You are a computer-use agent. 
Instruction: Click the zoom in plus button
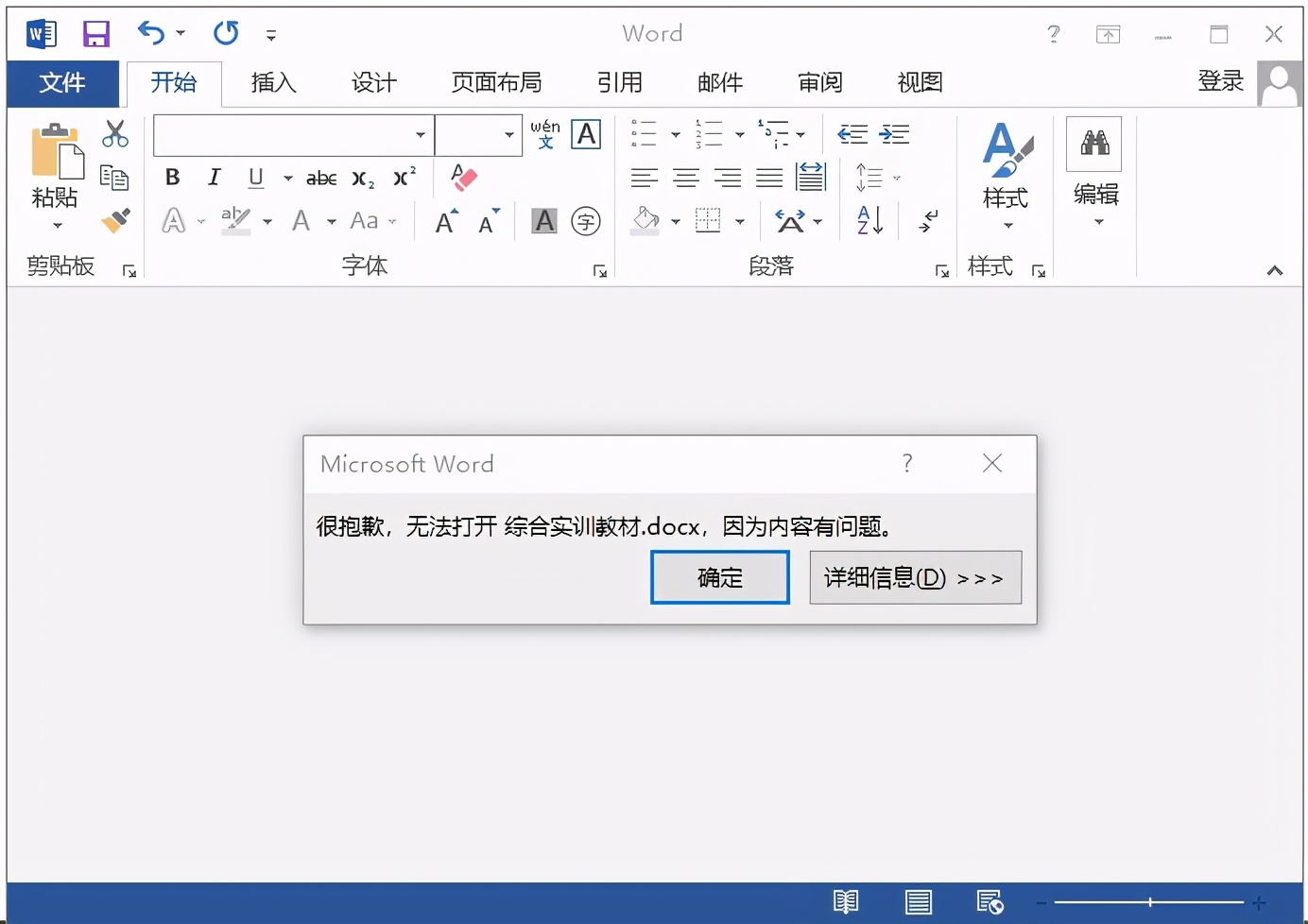click(1259, 903)
